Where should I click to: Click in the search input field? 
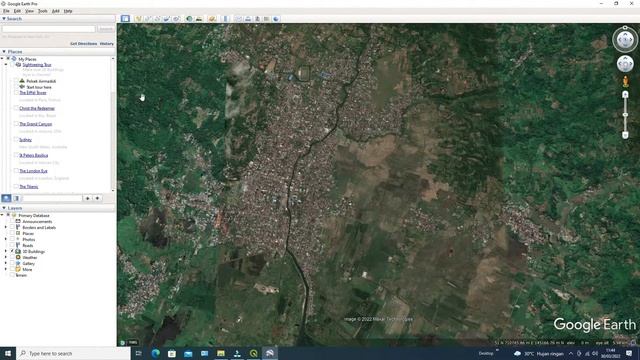(x=49, y=29)
